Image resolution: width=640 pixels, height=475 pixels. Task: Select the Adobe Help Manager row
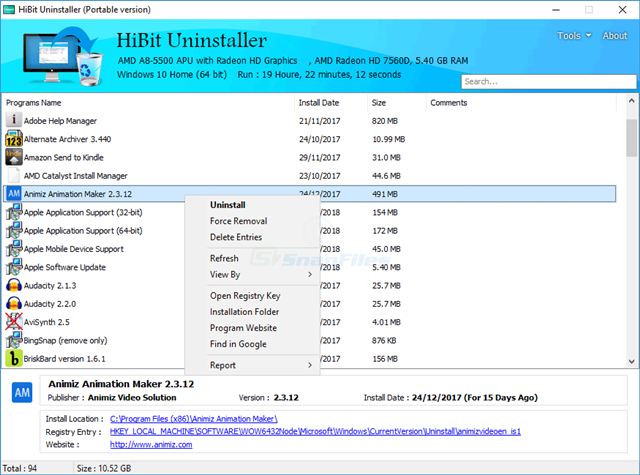(x=309, y=121)
